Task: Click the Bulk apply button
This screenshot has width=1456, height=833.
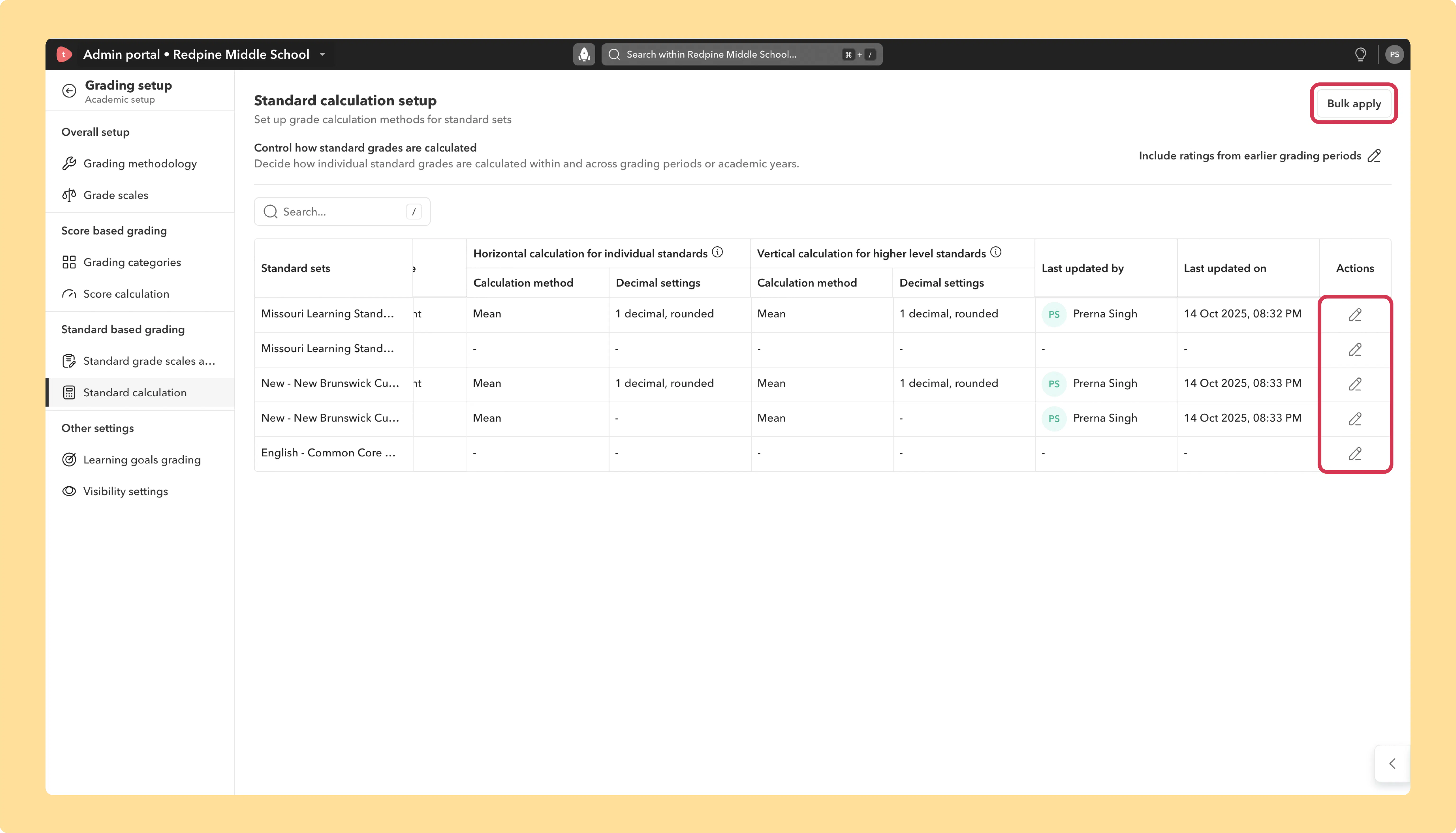Action: pyautogui.click(x=1354, y=104)
